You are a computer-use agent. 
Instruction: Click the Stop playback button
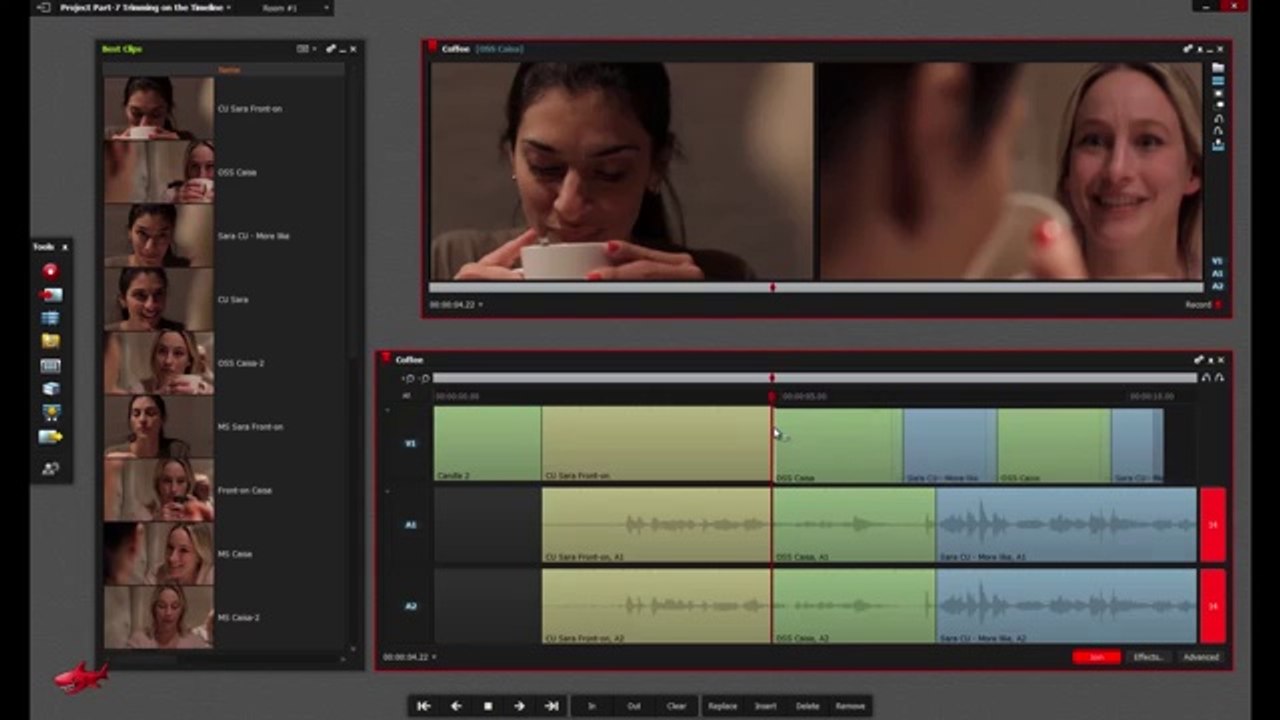[x=488, y=706]
